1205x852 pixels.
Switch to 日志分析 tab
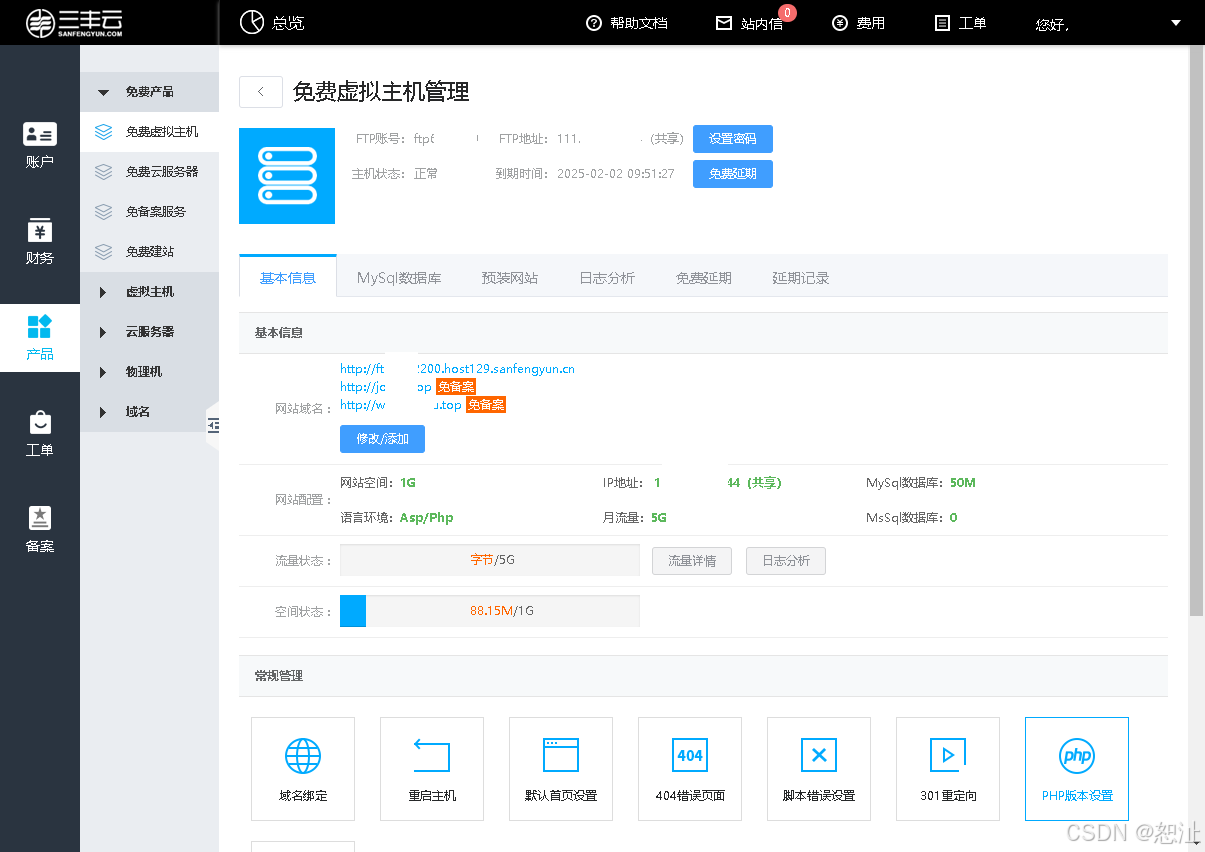coord(607,277)
